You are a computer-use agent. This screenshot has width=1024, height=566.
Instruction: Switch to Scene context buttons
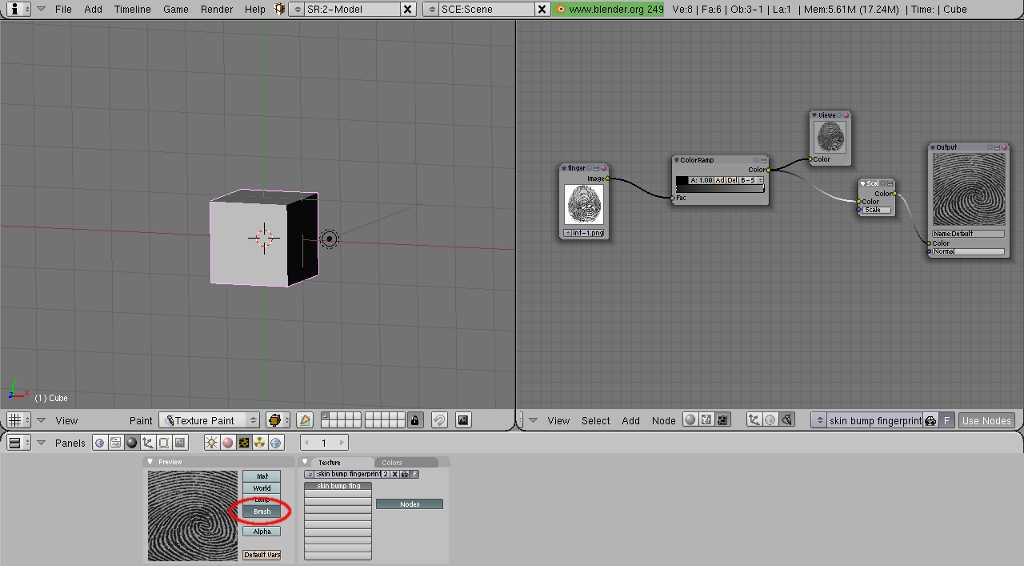click(180, 443)
